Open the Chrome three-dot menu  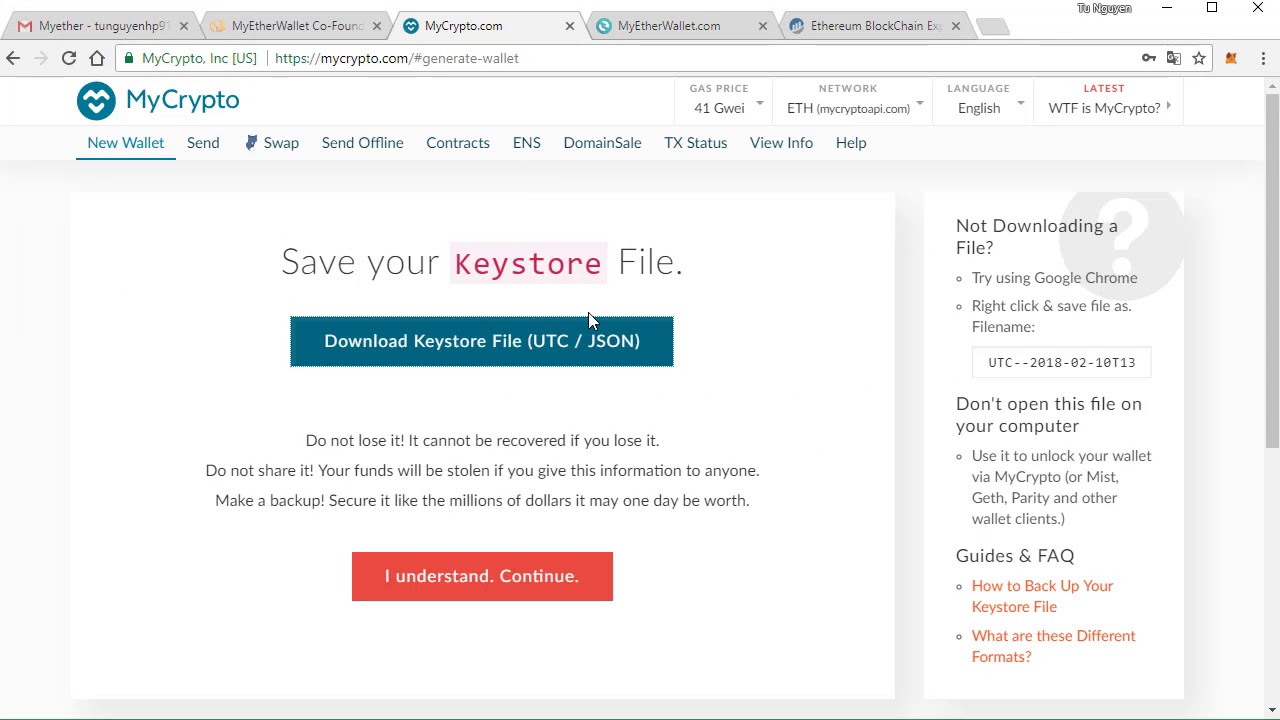1263,58
